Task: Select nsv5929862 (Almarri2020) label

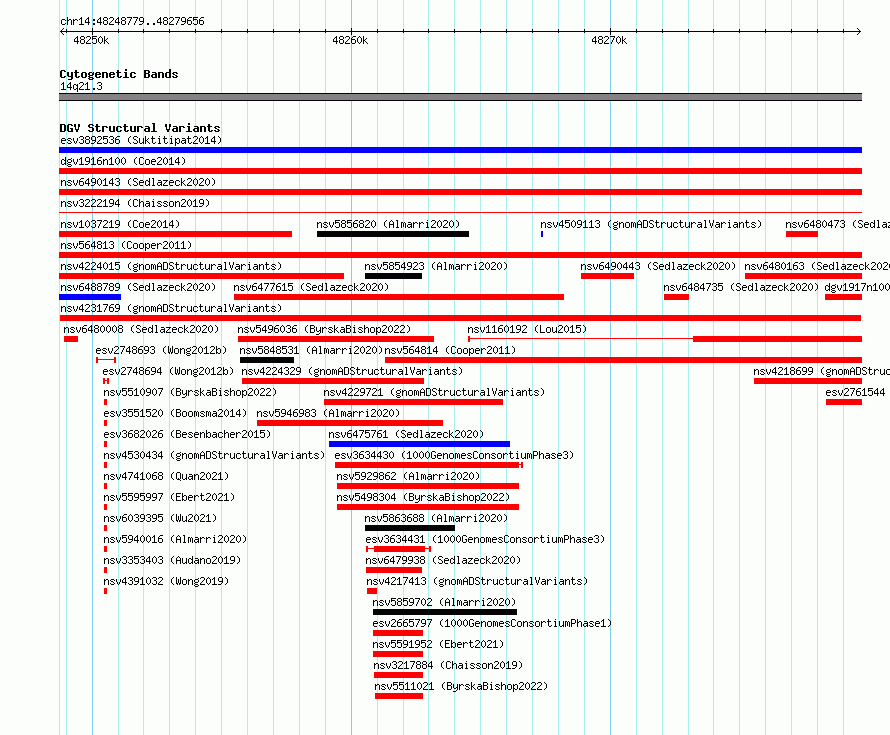Action: (x=408, y=476)
